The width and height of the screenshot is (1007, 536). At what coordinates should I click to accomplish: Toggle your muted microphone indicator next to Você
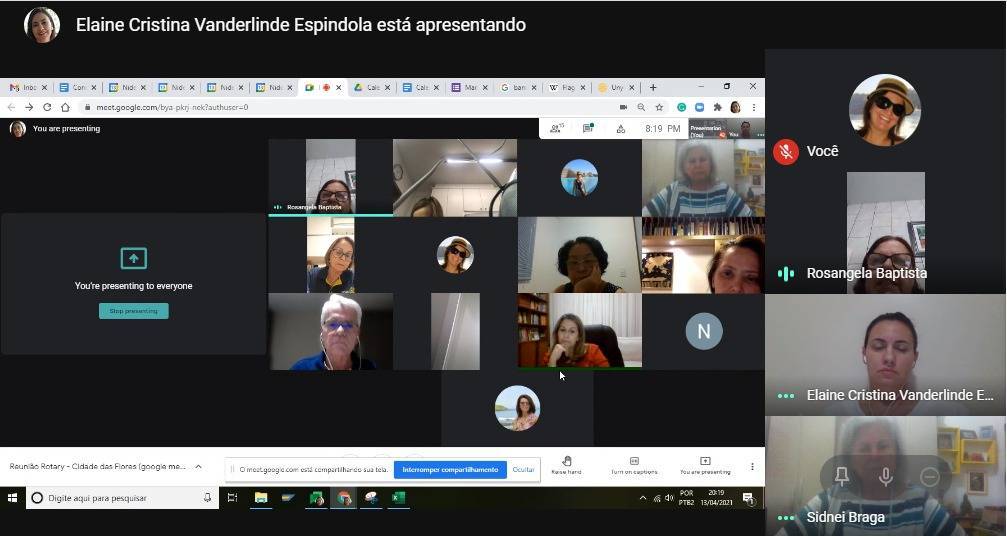[x=786, y=151]
